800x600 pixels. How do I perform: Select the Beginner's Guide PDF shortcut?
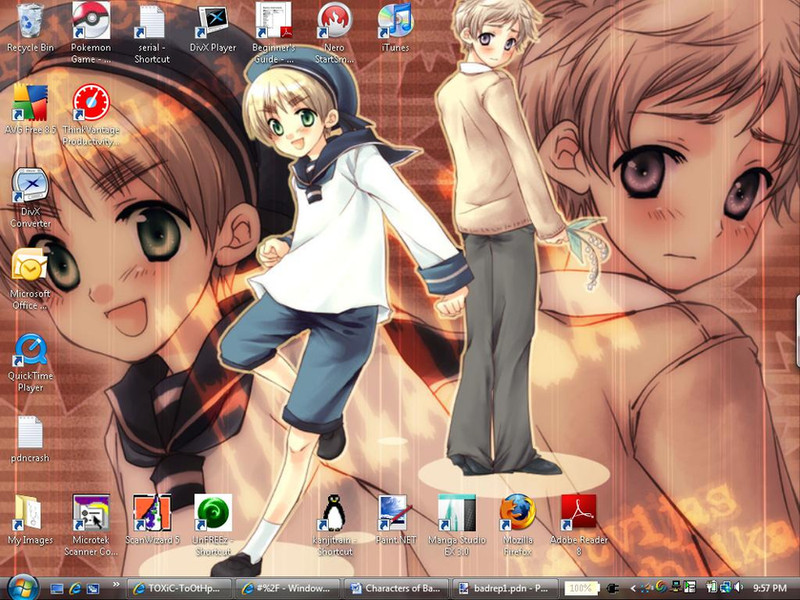coord(273,20)
